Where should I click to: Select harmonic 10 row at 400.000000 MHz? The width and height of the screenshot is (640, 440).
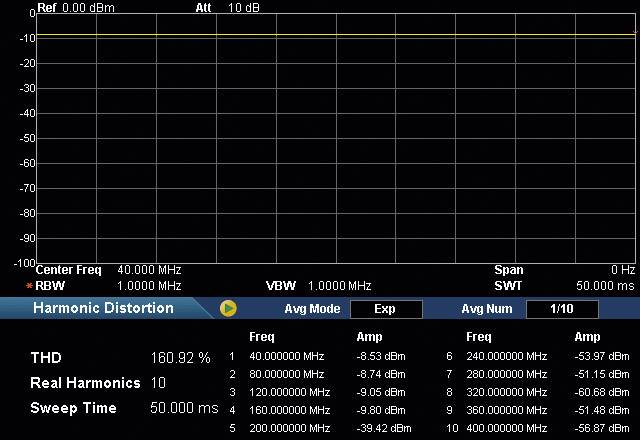point(506,428)
